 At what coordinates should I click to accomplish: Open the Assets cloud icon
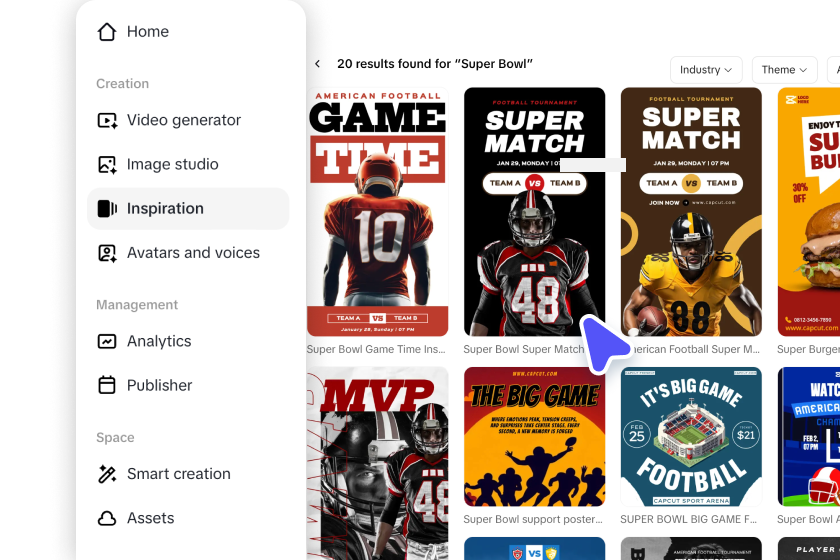tap(107, 518)
